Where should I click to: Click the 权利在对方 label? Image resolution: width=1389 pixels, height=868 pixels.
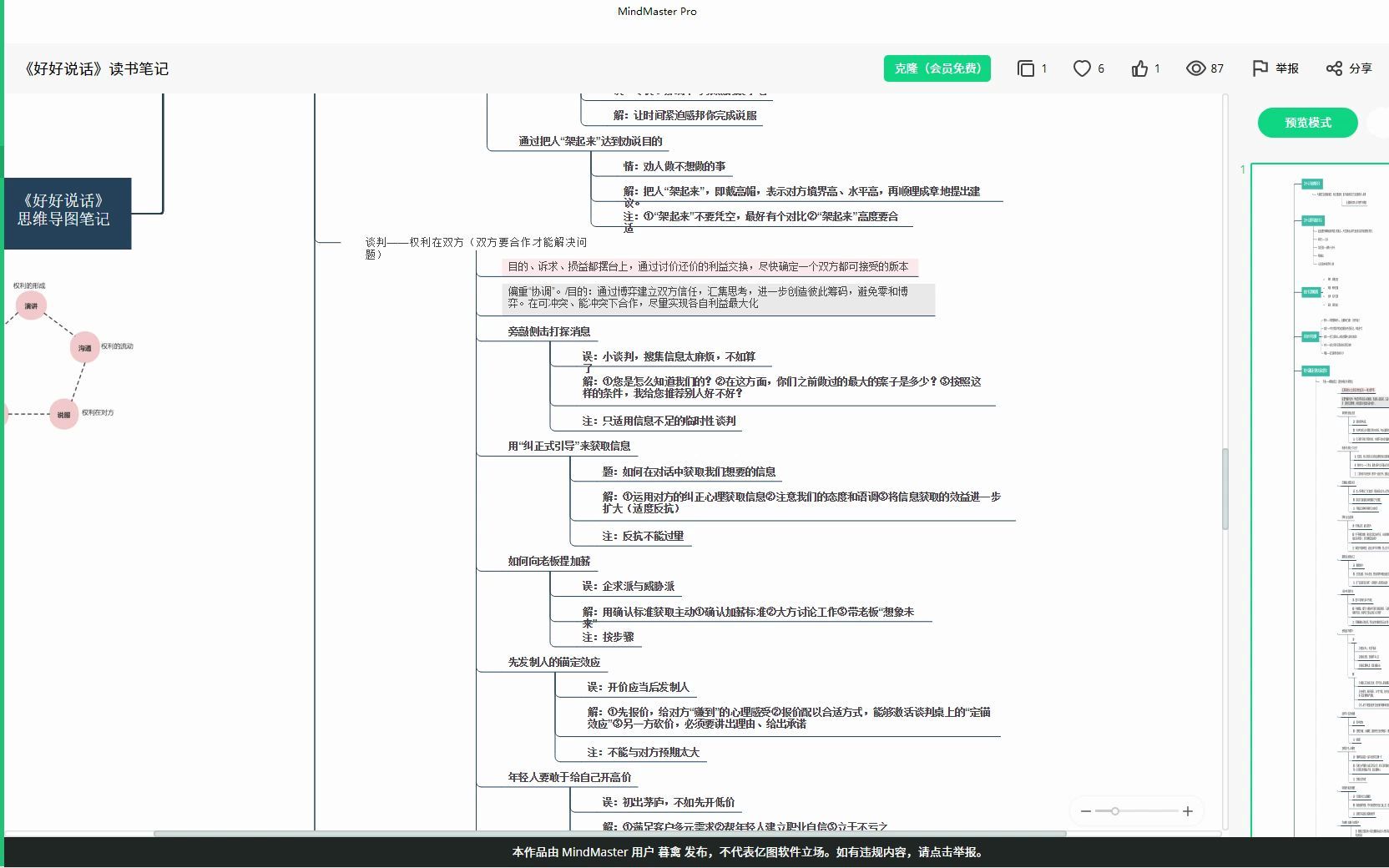[98, 412]
